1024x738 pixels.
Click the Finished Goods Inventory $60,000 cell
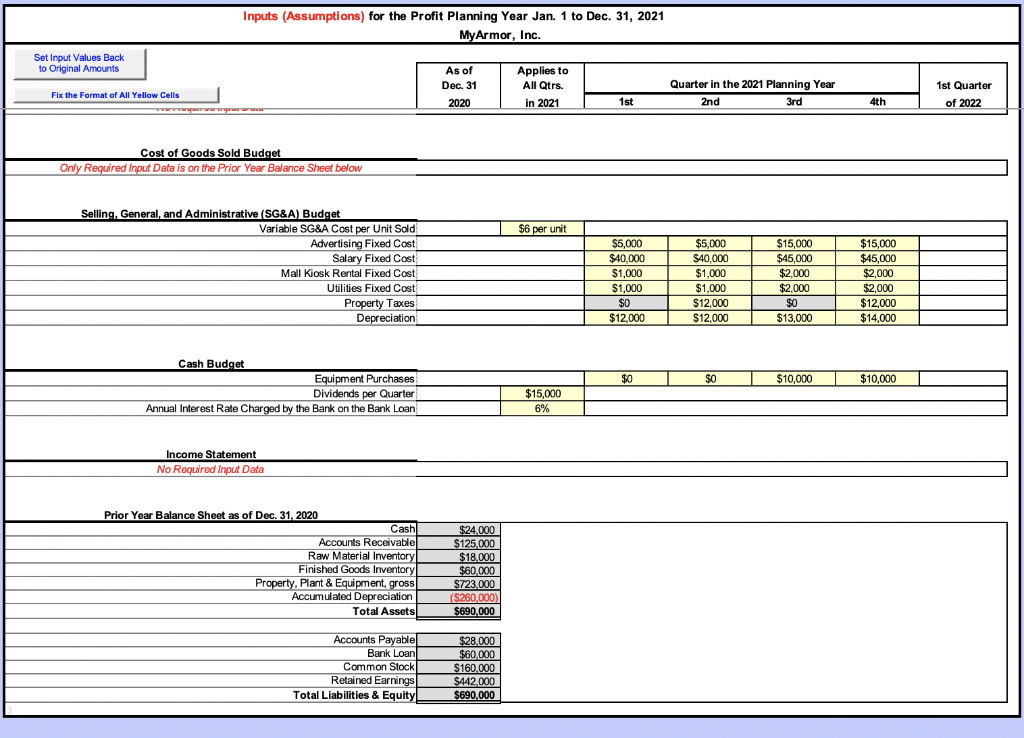(458, 569)
